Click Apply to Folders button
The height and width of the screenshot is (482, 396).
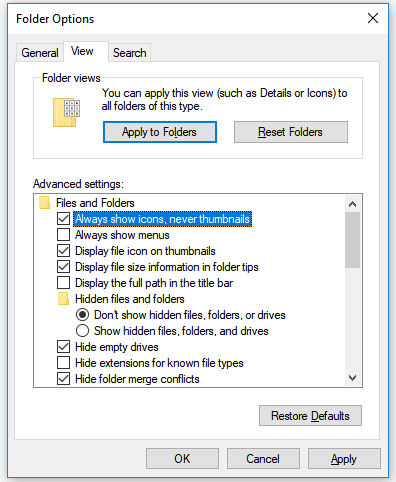[160, 132]
